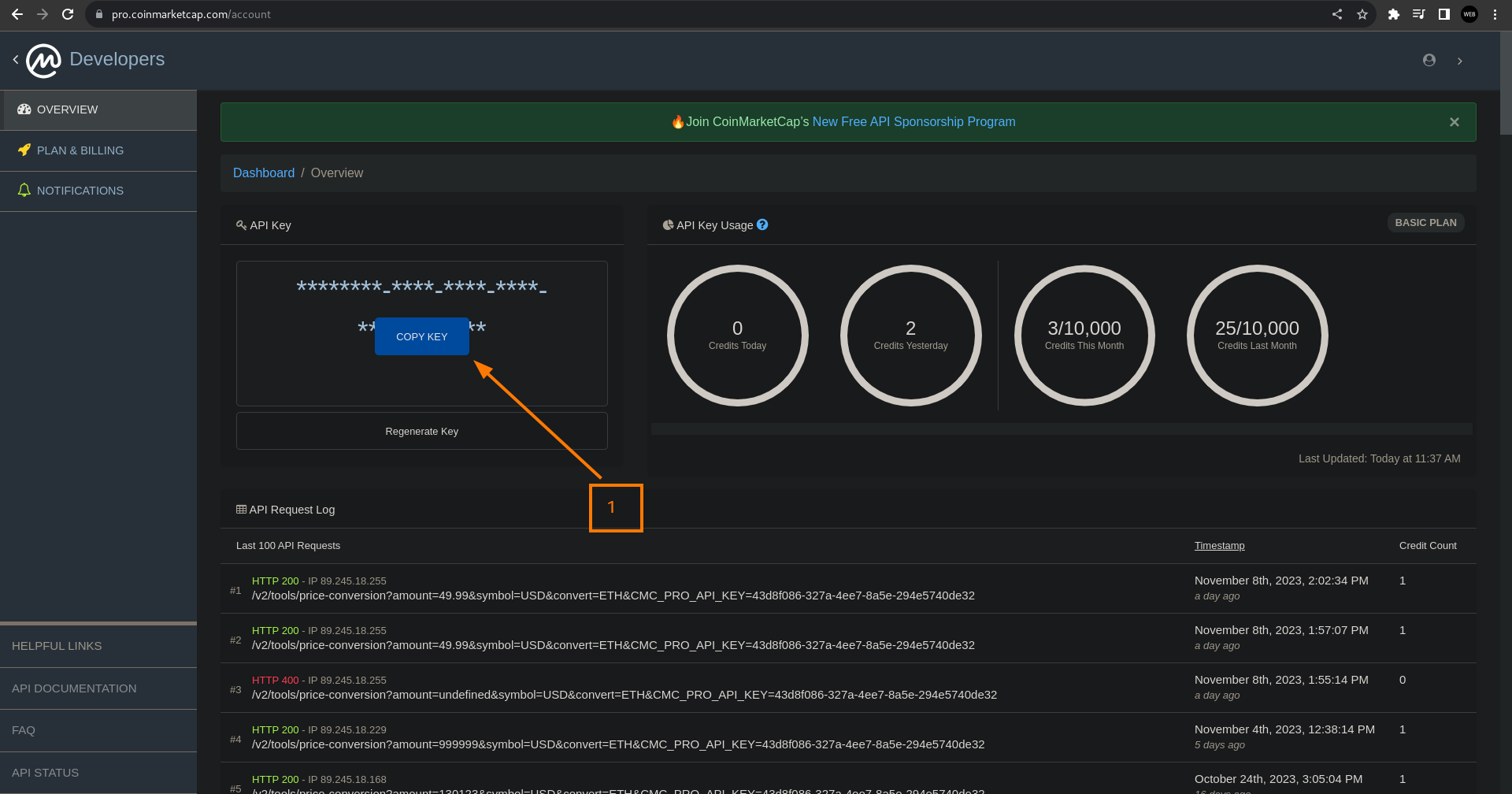The height and width of the screenshot is (794, 1512).
Task: Open the Overview sidebar item
Action: 98,109
